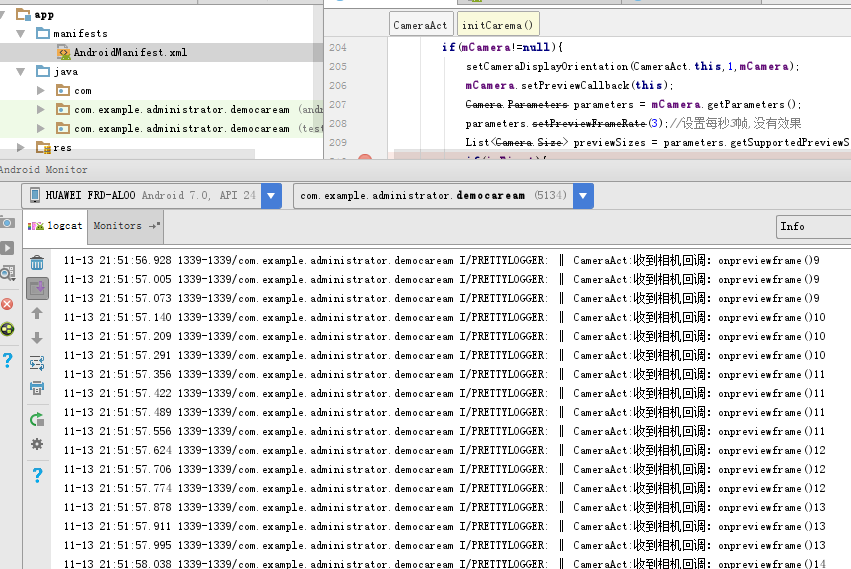
Task: Click the Android Monitor panel title
Action: (44, 170)
